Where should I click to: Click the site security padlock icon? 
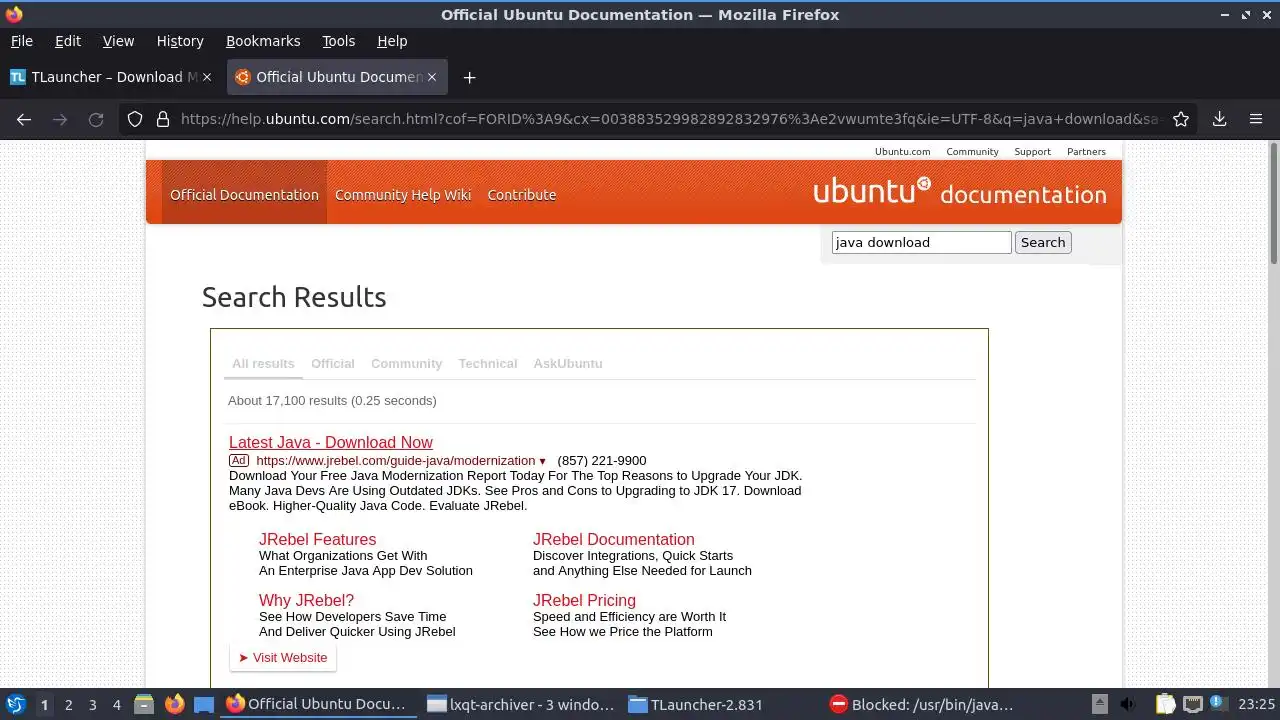[163, 119]
